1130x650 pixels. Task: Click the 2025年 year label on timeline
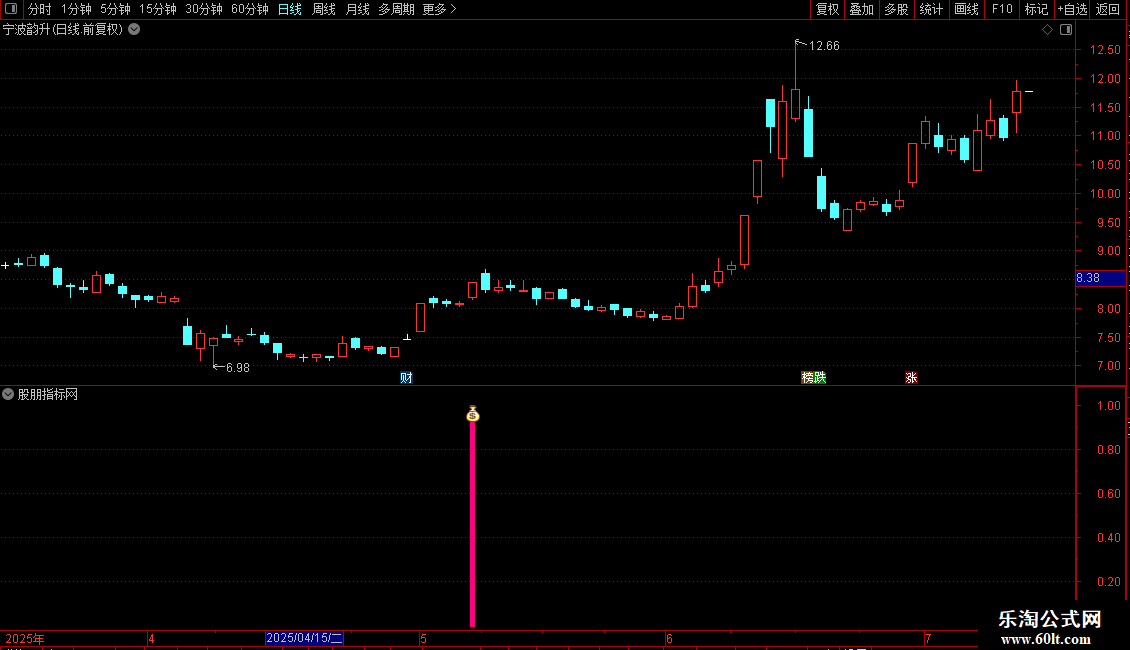[x=25, y=638]
